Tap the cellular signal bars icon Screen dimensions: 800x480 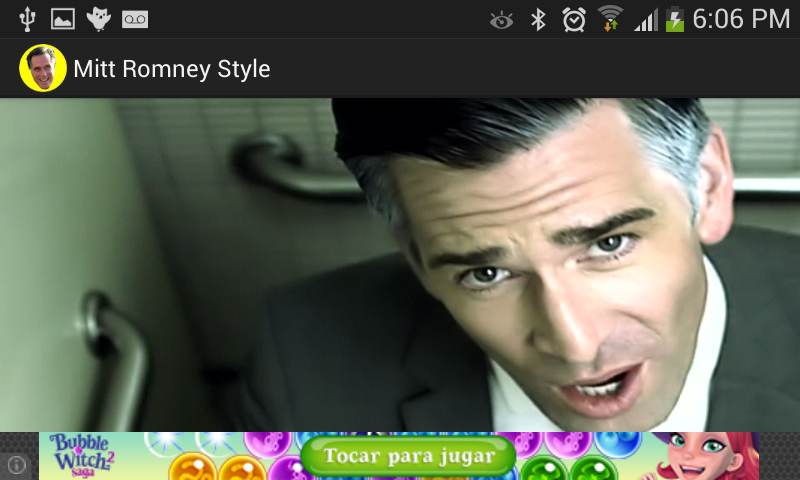645,20
